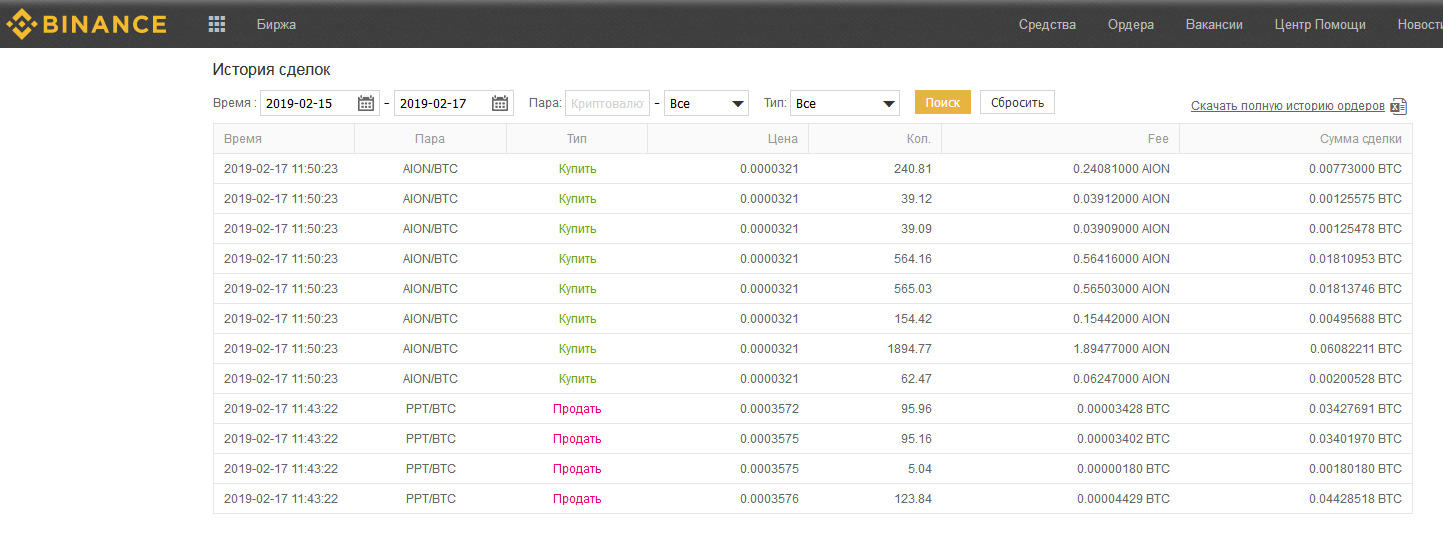Click the quantity 39.12 cell
The height and width of the screenshot is (550, 1443).
(916, 199)
